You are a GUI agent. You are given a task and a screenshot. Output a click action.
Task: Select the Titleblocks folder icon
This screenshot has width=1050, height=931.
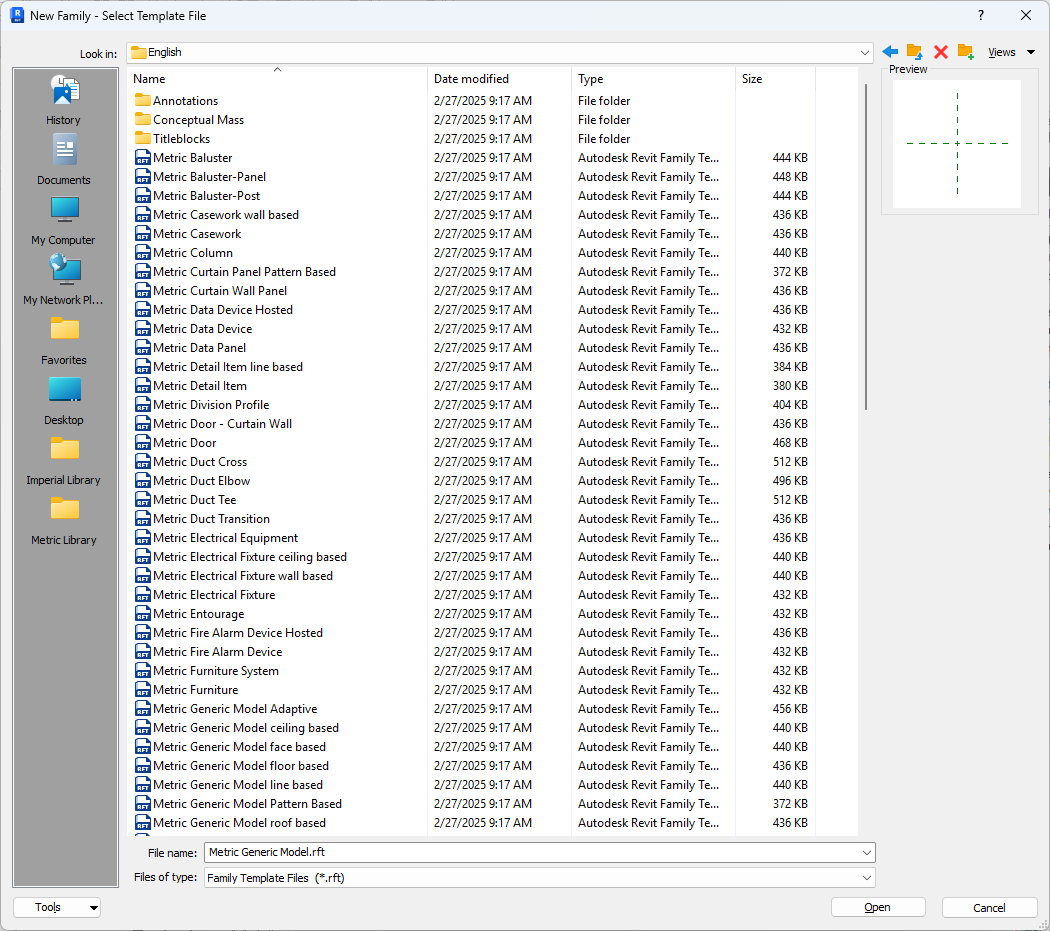coord(143,139)
